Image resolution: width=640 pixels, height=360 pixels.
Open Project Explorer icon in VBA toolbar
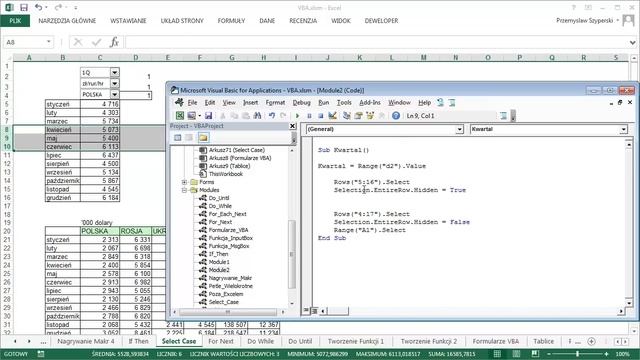(347, 116)
